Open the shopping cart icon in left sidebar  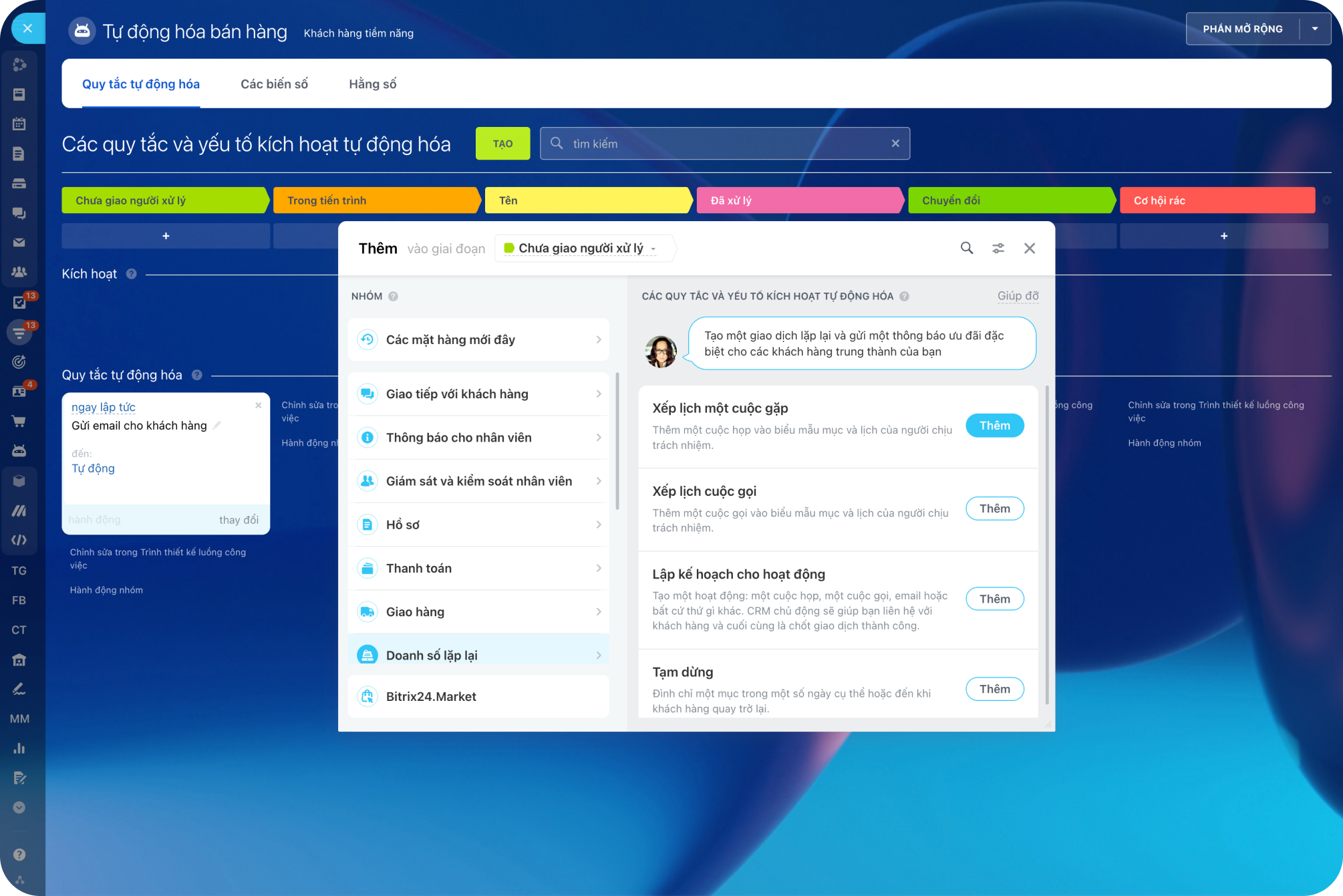19,421
